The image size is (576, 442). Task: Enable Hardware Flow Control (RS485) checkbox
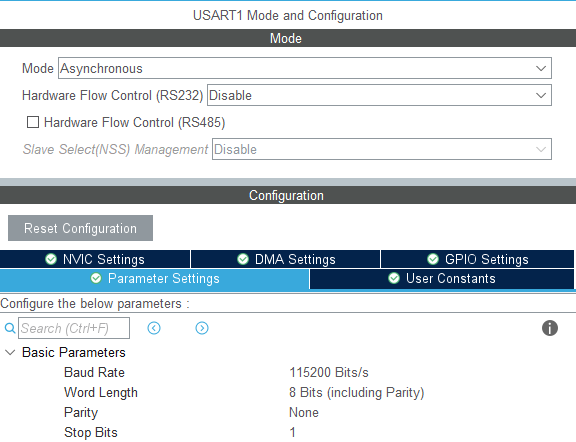(x=33, y=122)
